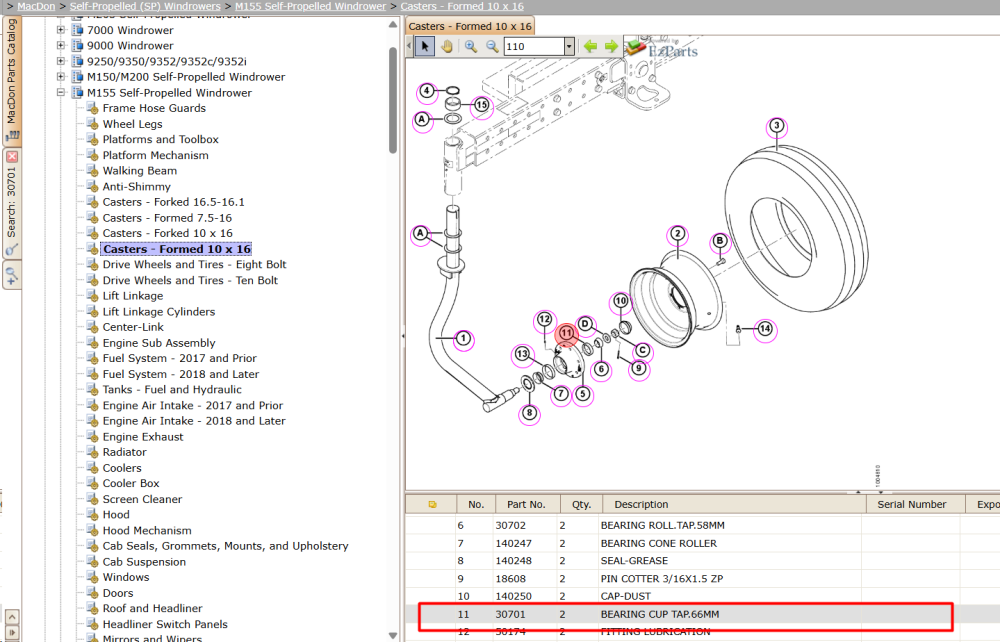Click callout 11 in the diagram
Viewport: 1000px width, 642px height.
566,333
